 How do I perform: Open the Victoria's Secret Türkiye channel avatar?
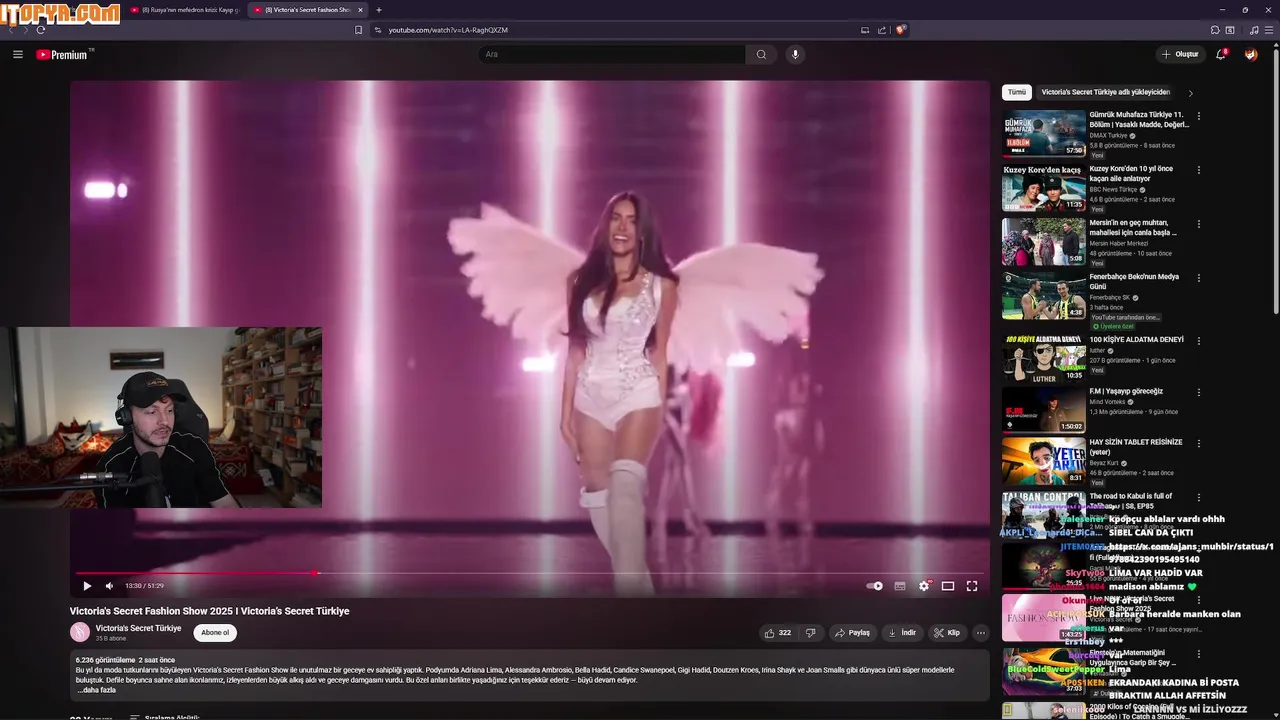tap(79, 632)
